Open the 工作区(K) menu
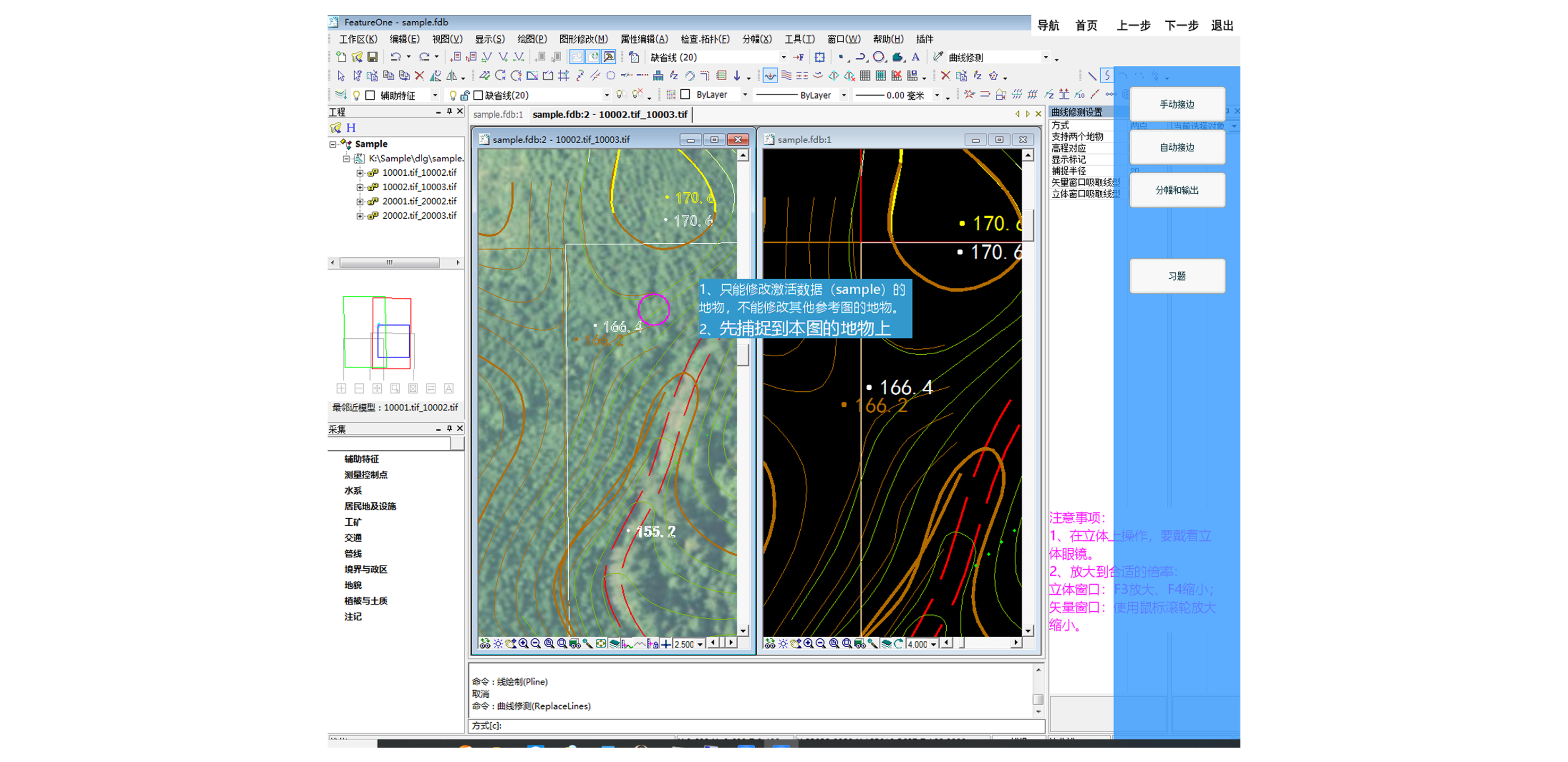This screenshot has width=1568, height=762. [358, 39]
